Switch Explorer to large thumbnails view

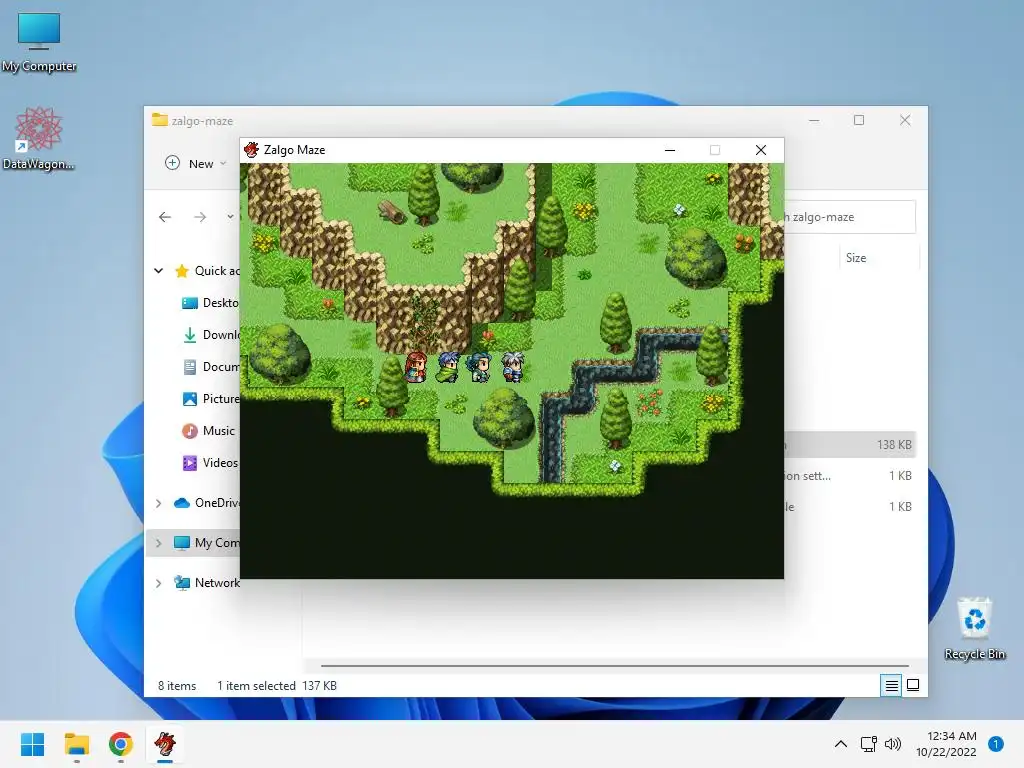pos(913,685)
